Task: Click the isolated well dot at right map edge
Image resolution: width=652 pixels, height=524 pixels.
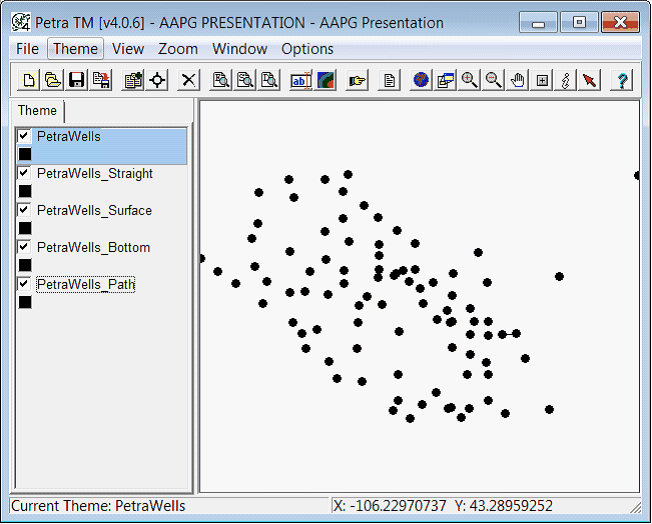Action: 637,176
